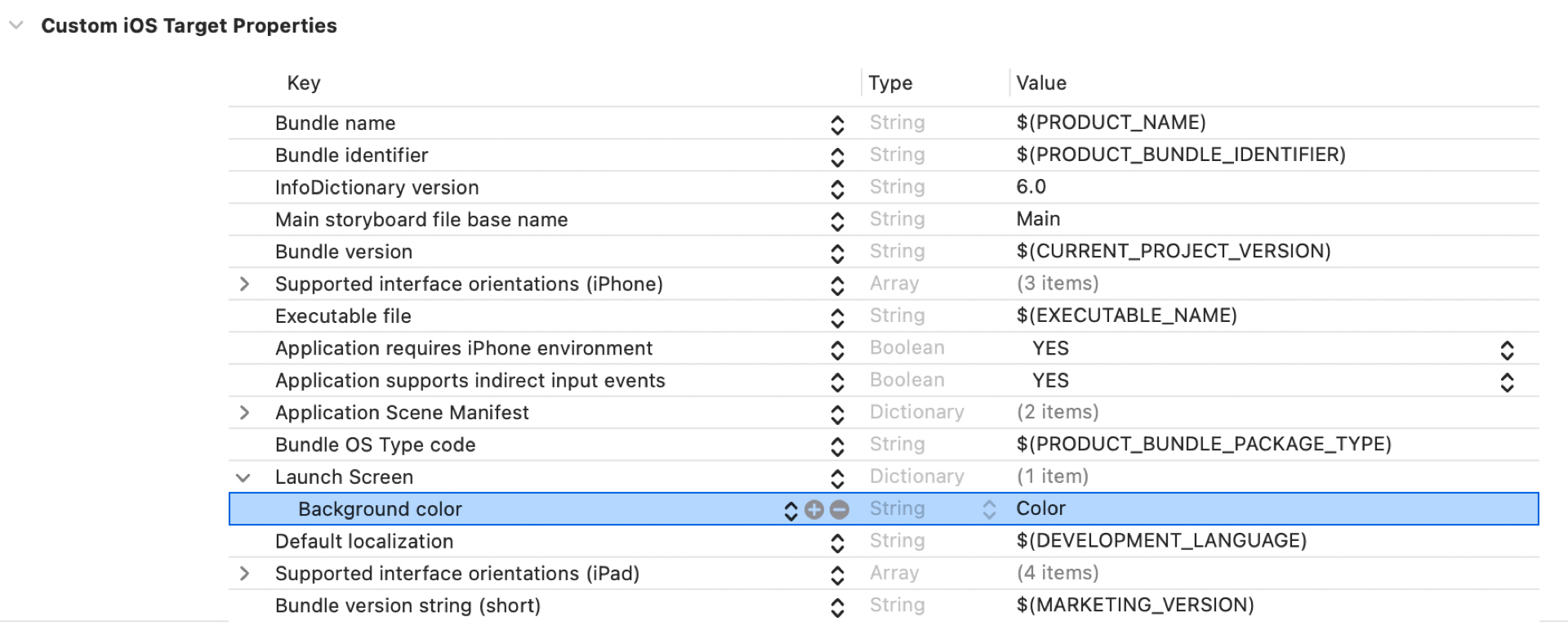Open key stepper for orientations (iPad) row

point(837,575)
